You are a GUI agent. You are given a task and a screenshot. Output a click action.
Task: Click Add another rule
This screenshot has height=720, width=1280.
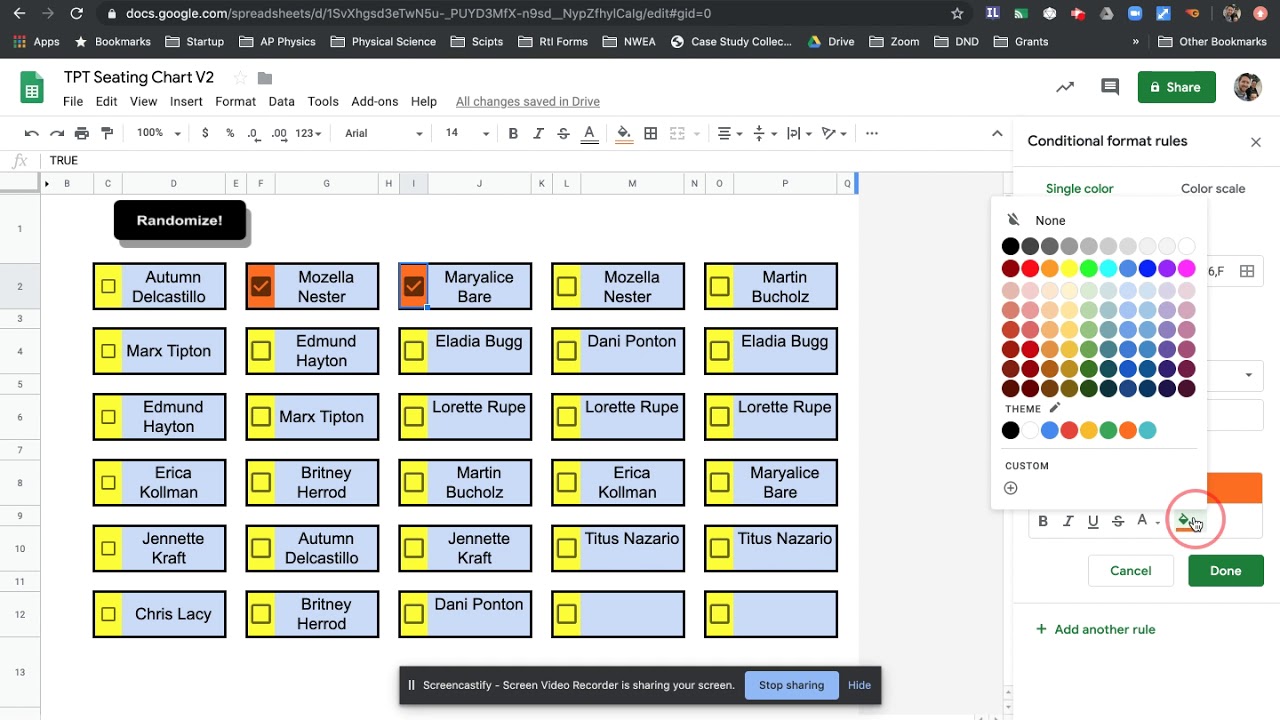[1095, 629]
